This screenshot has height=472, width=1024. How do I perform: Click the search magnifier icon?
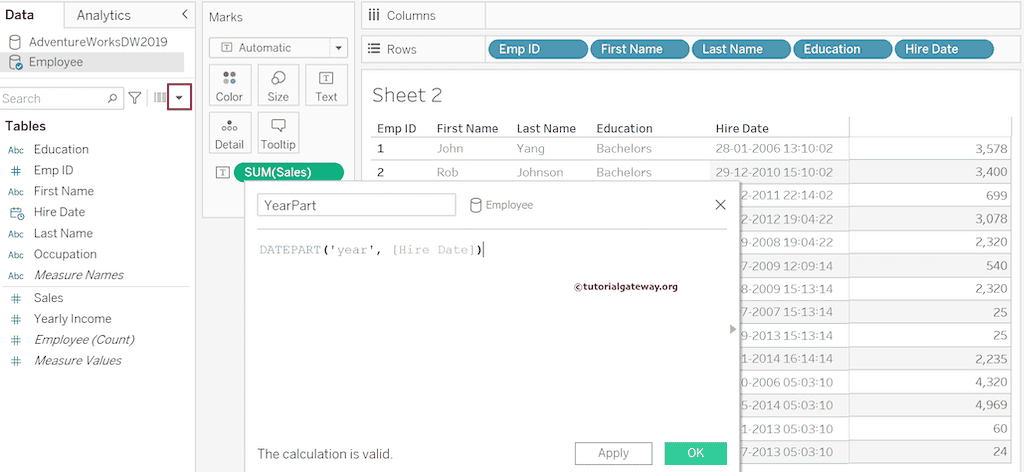112,99
